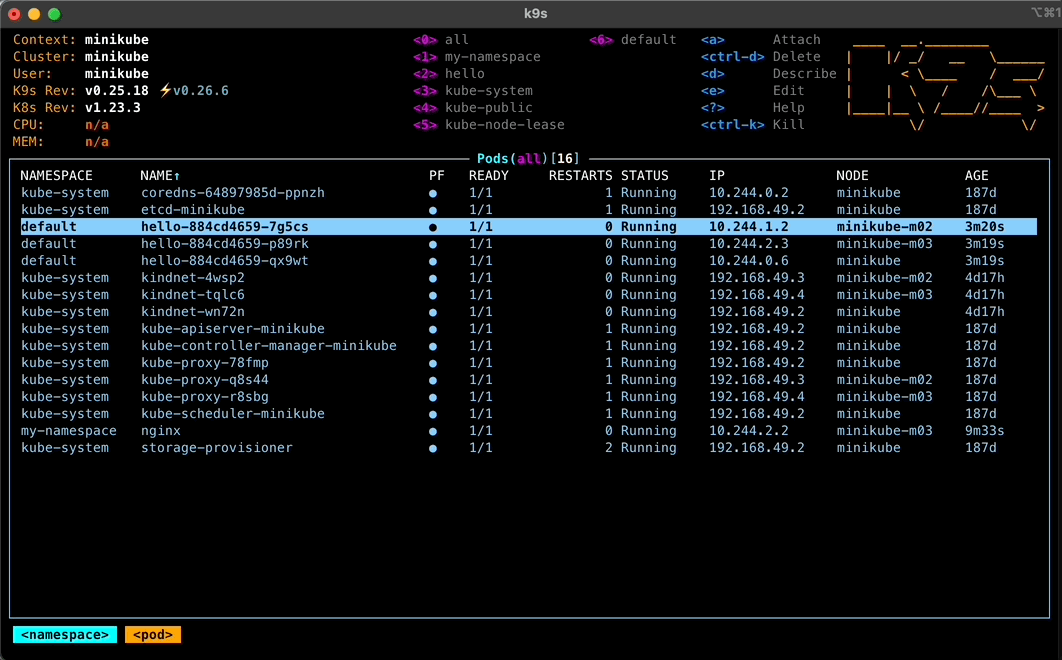Image resolution: width=1062 pixels, height=660 pixels.
Task: Click the port-forward dot for hello-884cd4659-p89rk
Action: 433,244
